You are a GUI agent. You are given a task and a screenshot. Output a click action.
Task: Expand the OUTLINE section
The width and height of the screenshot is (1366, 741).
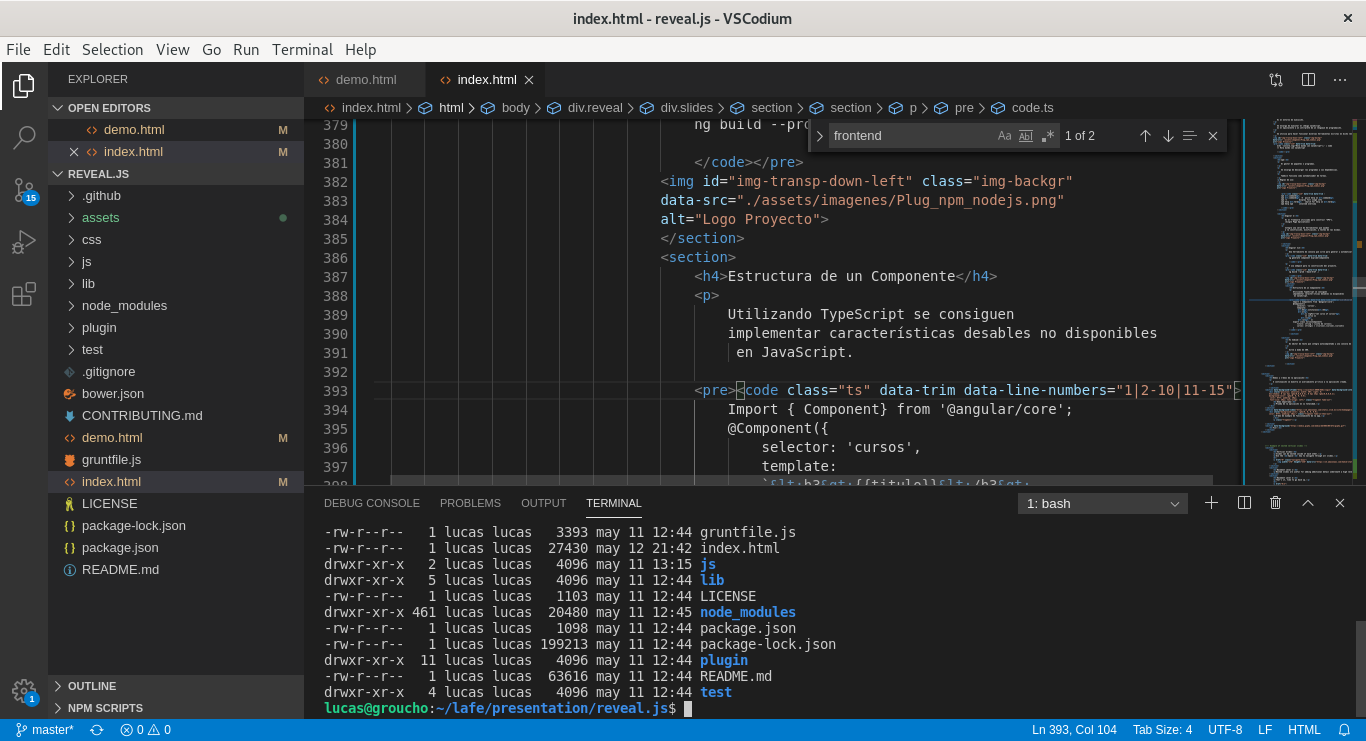point(92,686)
